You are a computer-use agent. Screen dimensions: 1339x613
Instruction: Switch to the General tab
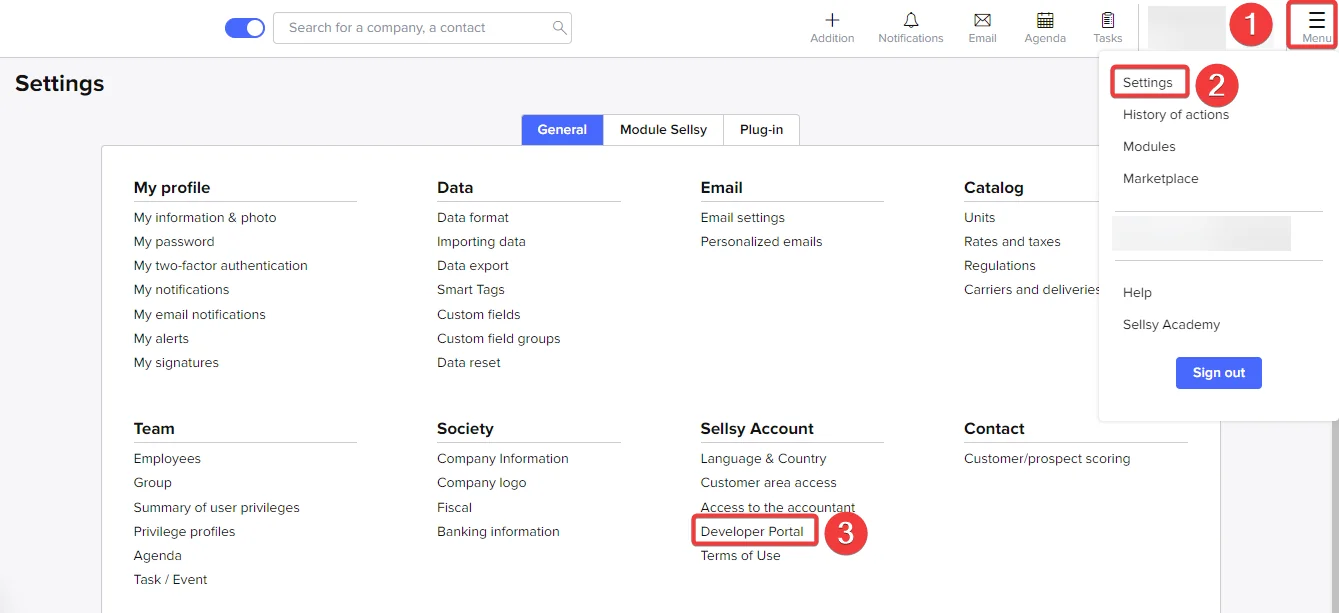(x=562, y=130)
